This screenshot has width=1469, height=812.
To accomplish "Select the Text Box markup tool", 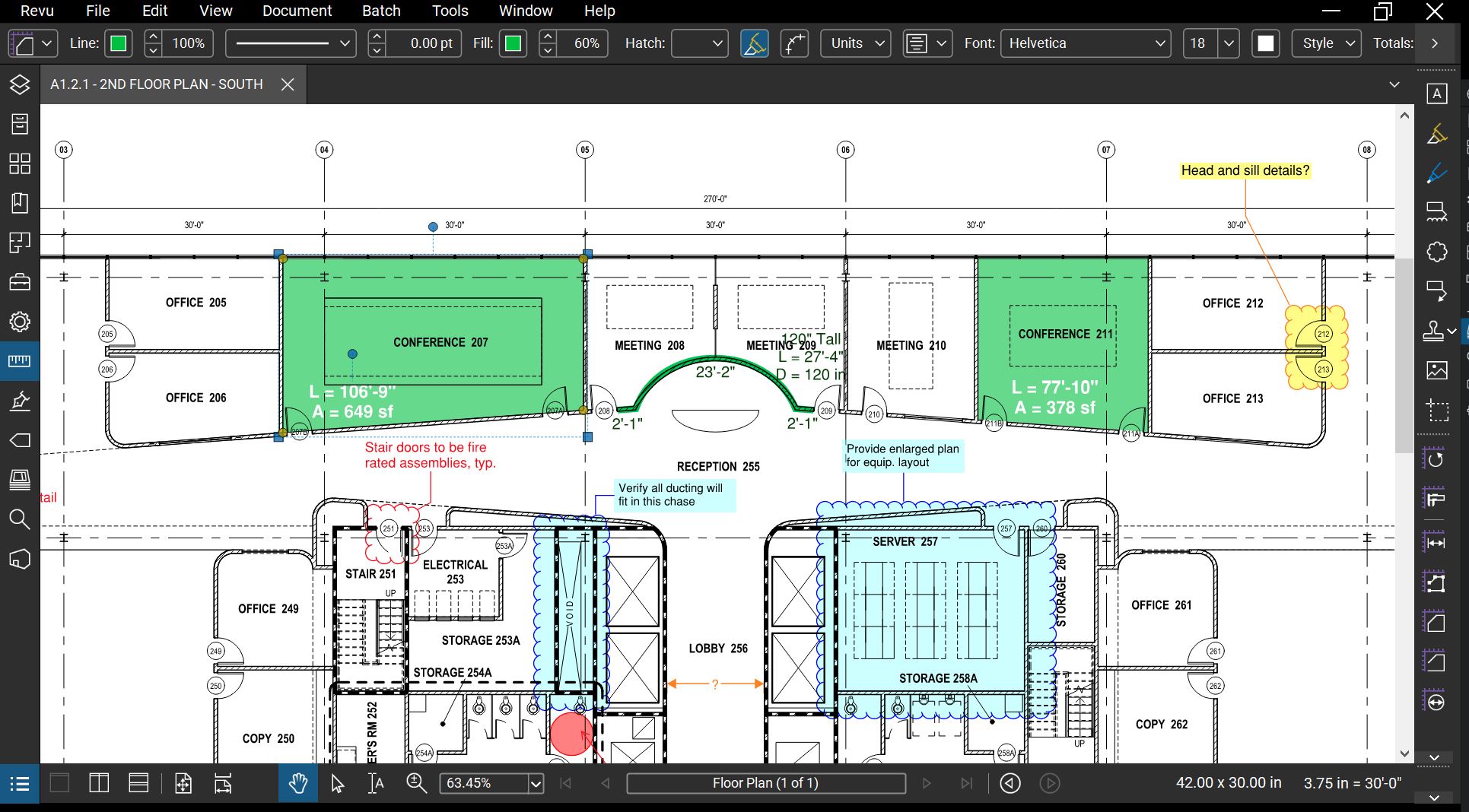I will tap(1437, 93).
